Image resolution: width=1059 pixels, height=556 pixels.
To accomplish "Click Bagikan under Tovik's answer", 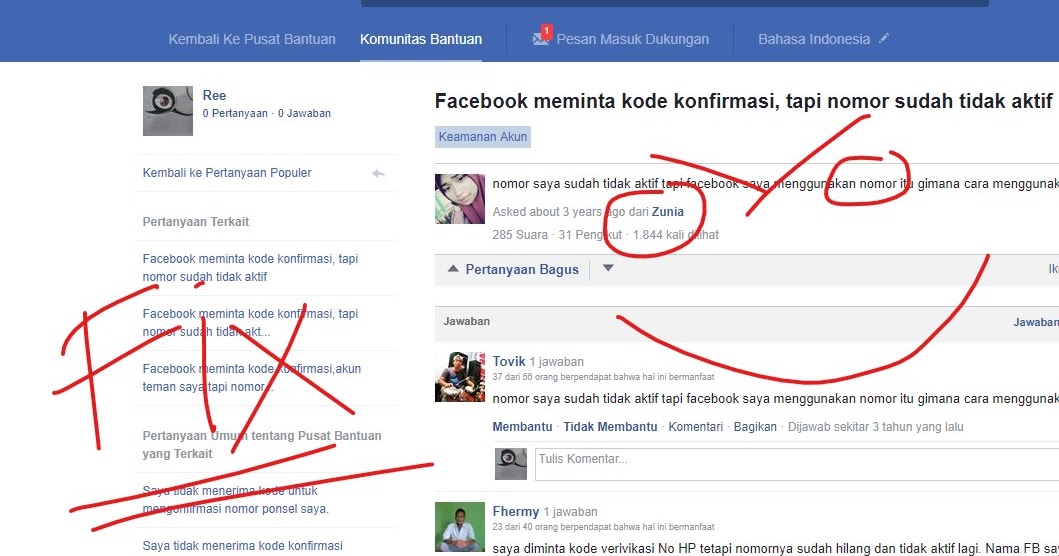I will coord(755,427).
